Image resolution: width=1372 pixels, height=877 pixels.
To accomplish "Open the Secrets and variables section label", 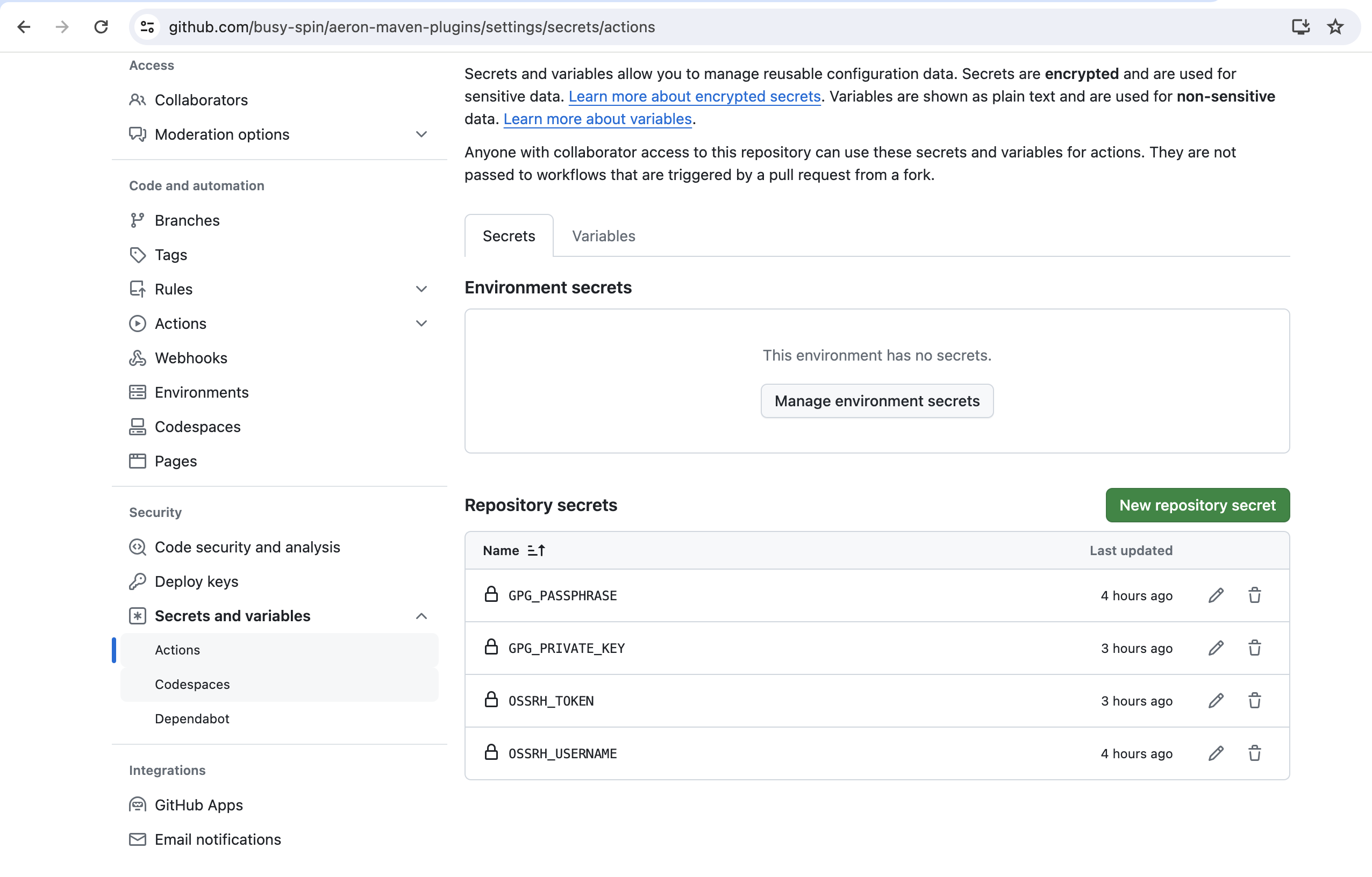I will 232,616.
